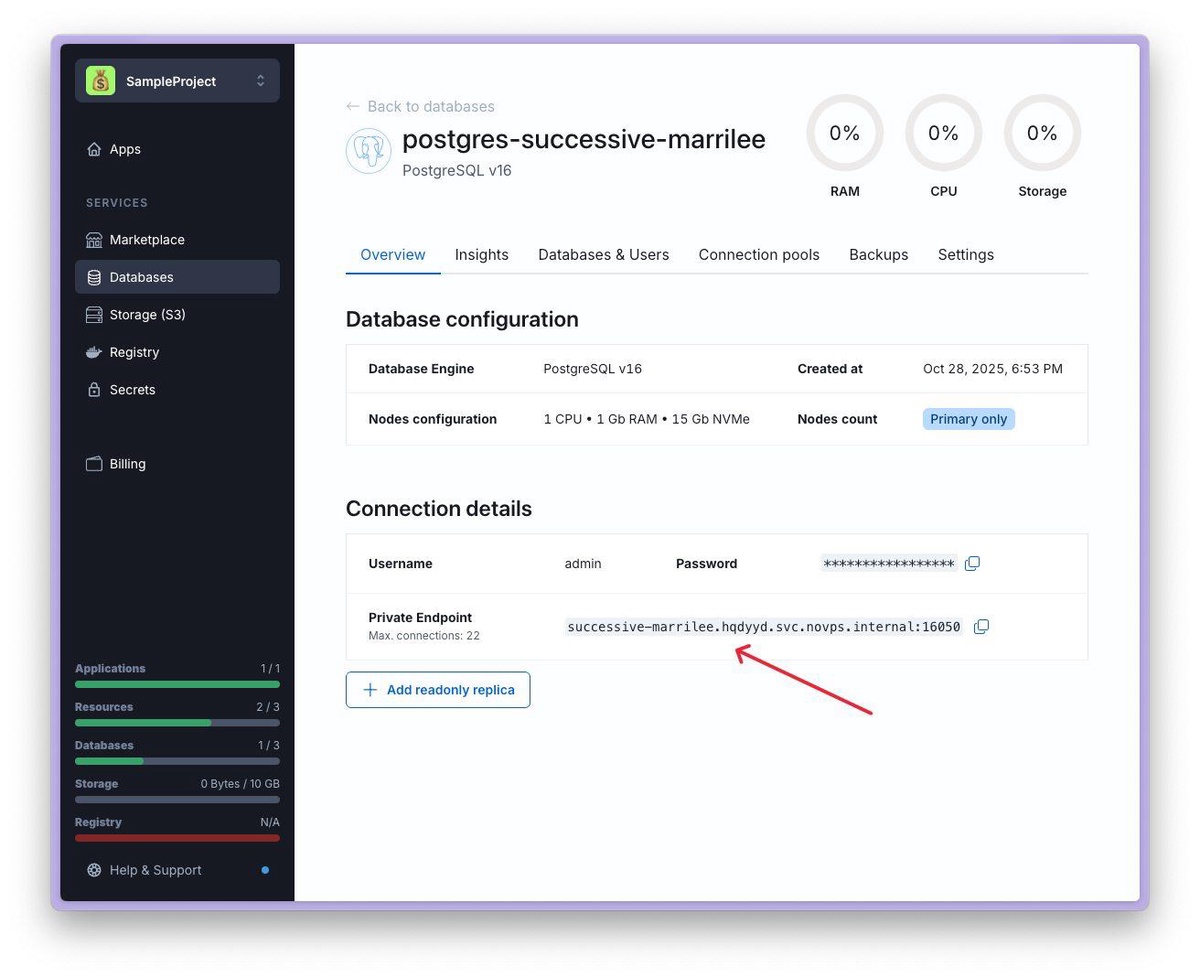Open Marketplace via its storefront icon

coord(94,240)
